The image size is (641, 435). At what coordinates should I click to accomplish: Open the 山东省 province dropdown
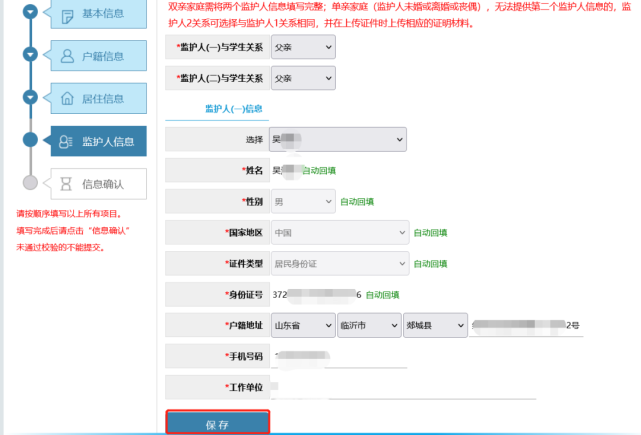tap(303, 325)
